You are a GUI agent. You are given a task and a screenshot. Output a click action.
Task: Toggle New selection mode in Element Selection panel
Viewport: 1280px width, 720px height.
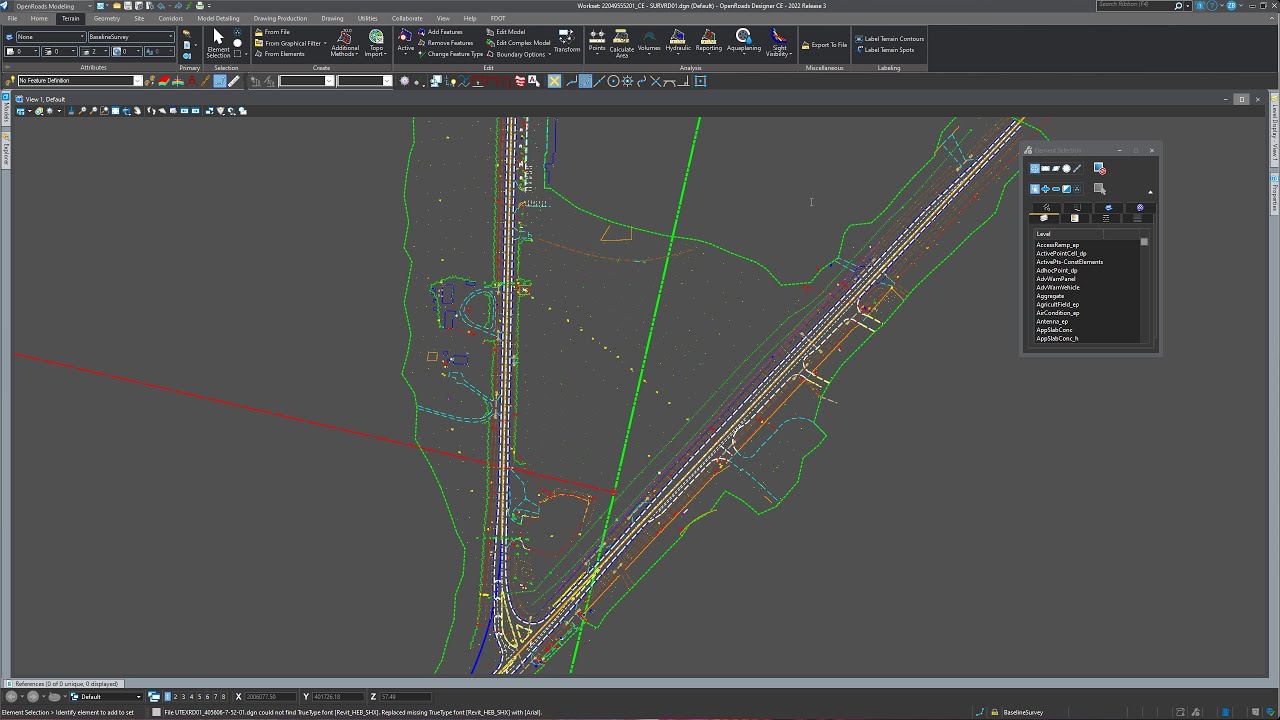[1035, 189]
